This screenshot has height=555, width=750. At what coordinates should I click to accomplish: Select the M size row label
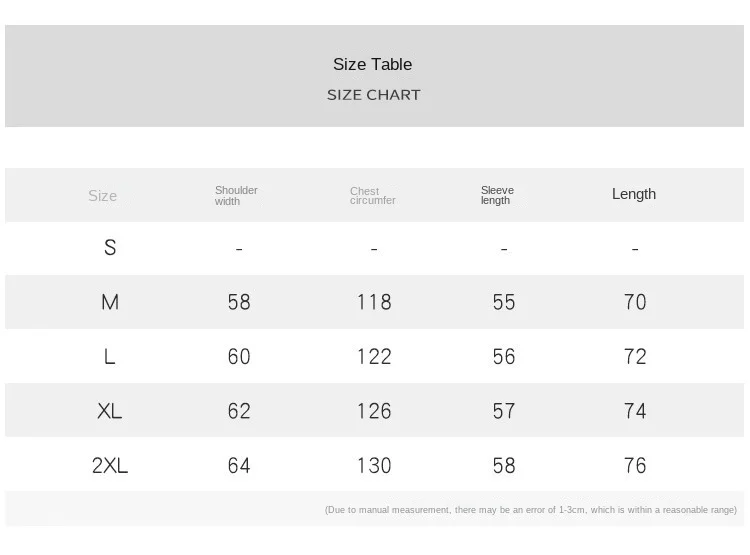tap(110, 302)
